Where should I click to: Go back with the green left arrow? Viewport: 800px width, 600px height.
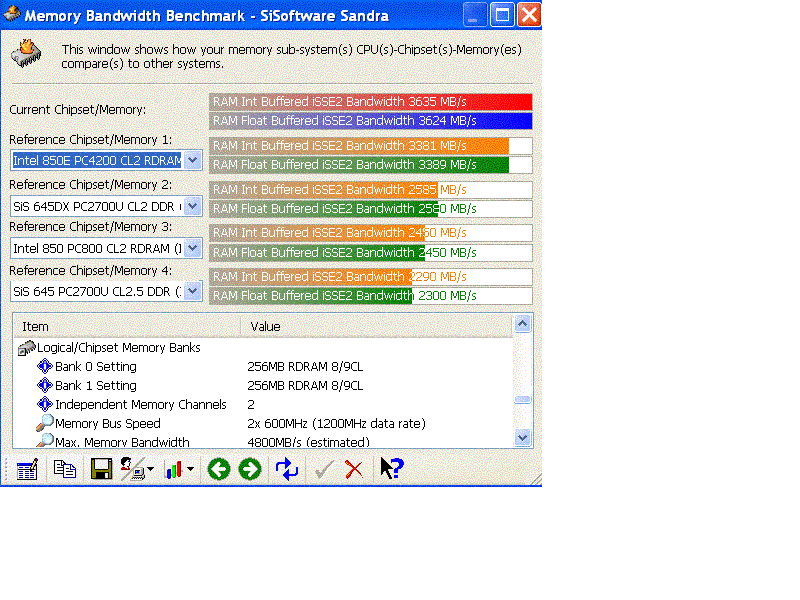click(219, 469)
